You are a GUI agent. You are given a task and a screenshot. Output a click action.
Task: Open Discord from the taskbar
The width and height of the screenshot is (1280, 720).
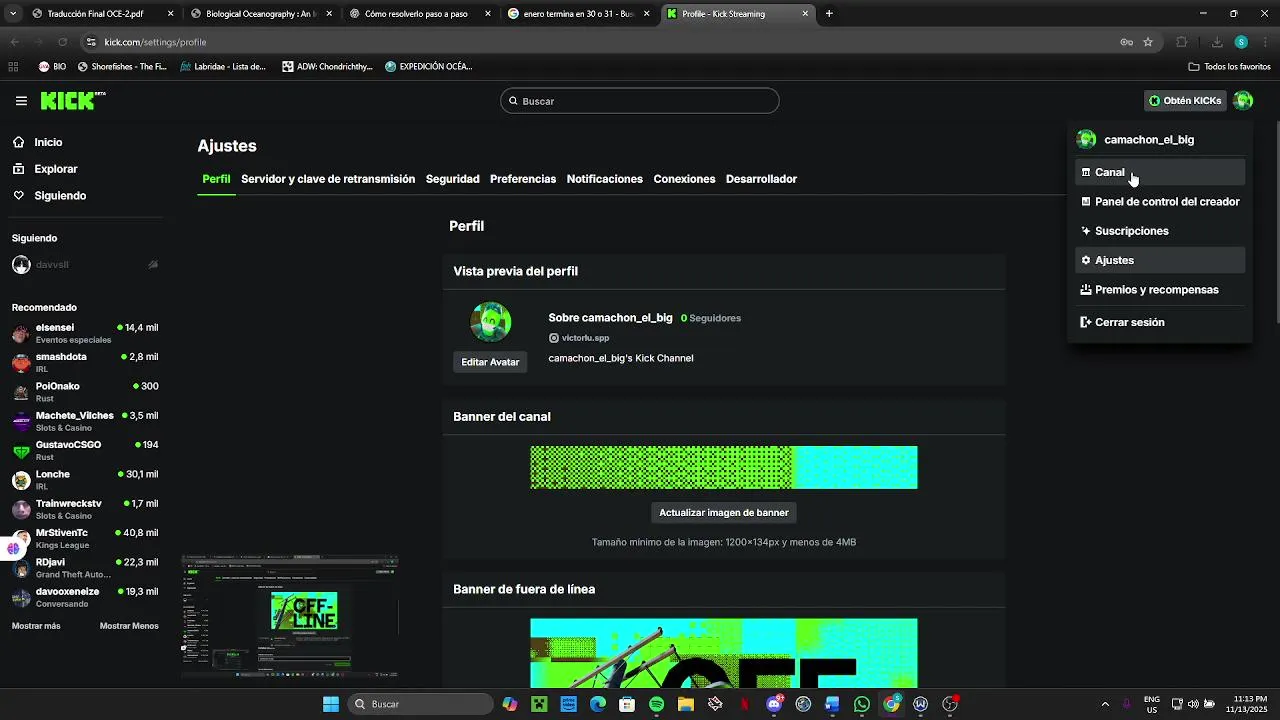pyautogui.click(x=774, y=704)
